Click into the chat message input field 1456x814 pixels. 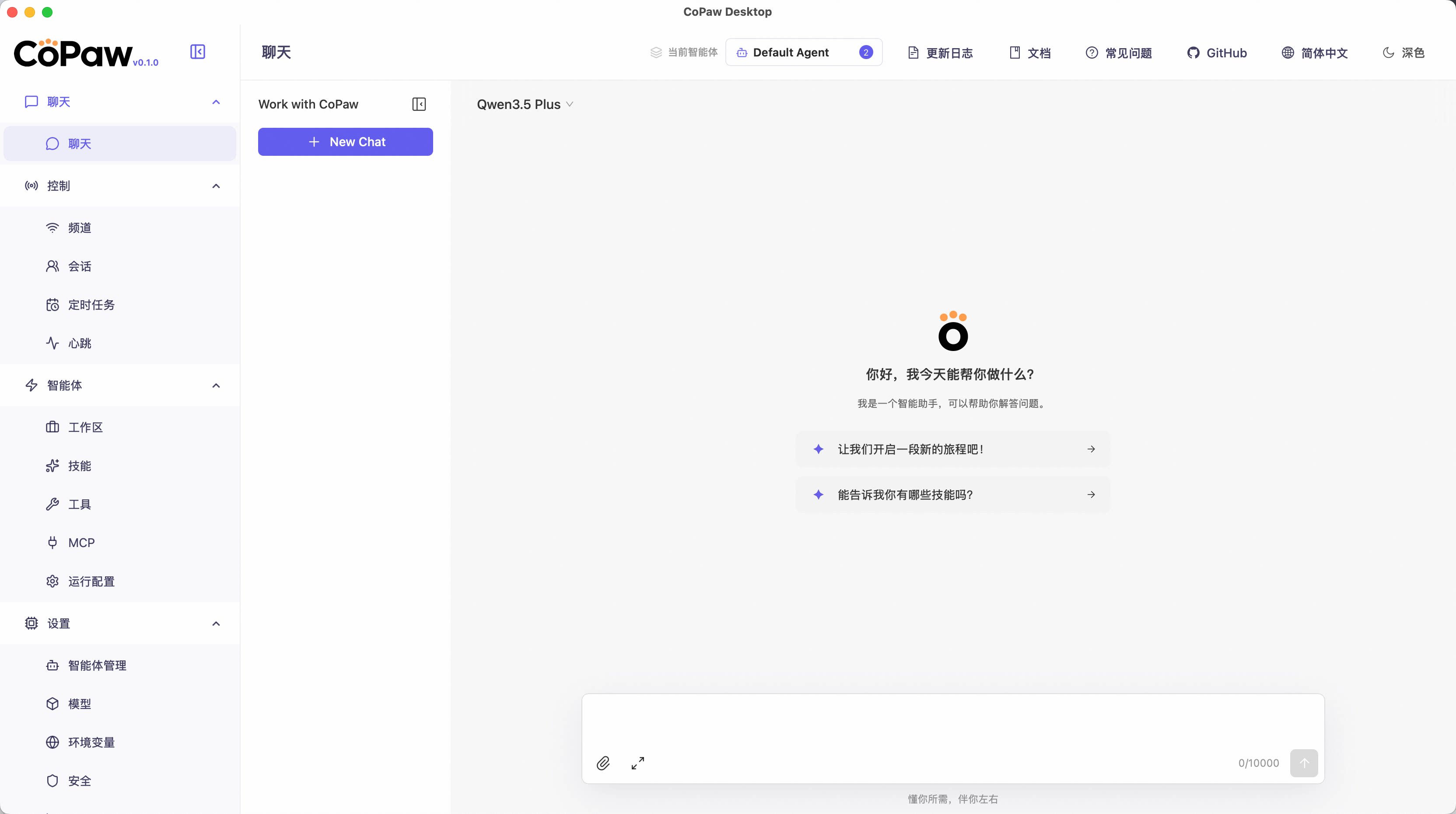coord(952,721)
